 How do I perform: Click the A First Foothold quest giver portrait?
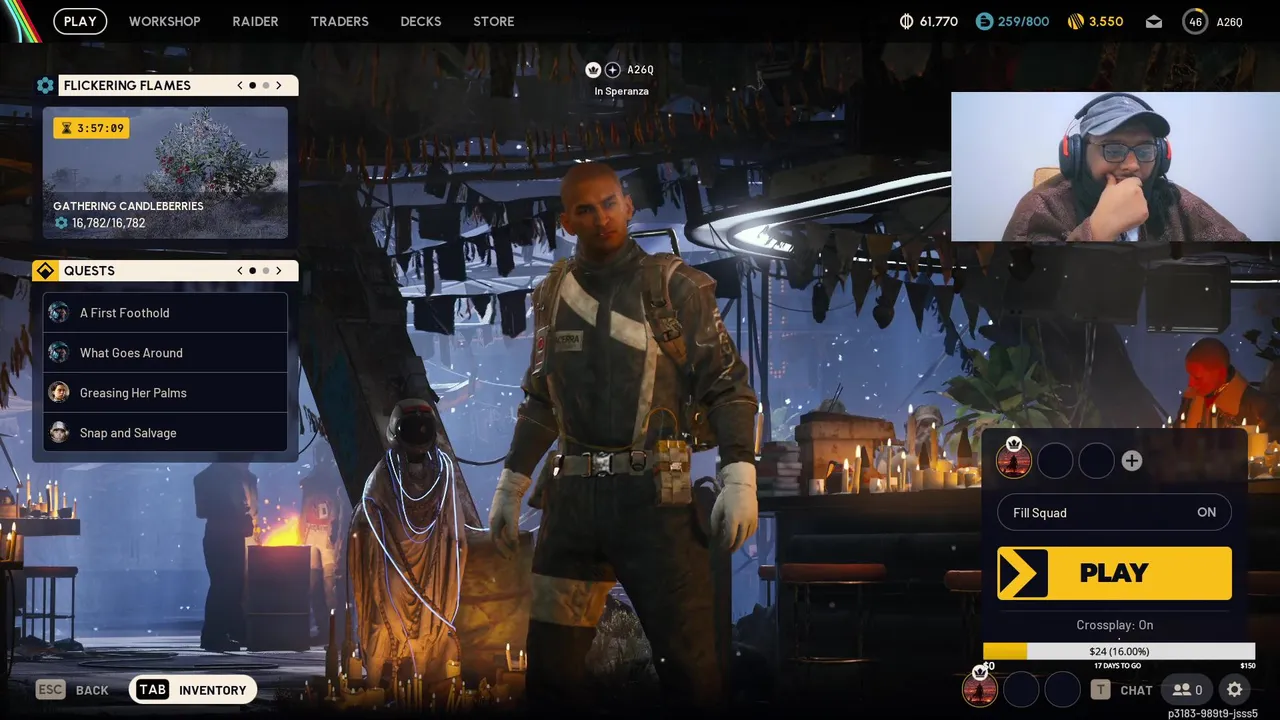click(x=59, y=312)
